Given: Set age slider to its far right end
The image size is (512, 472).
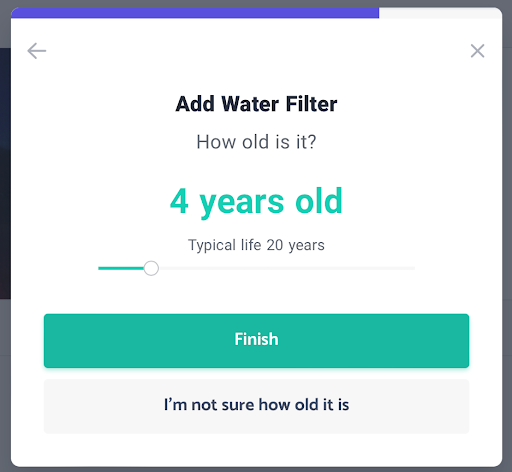Looking at the screenshot, I should [x=414, y=268].
